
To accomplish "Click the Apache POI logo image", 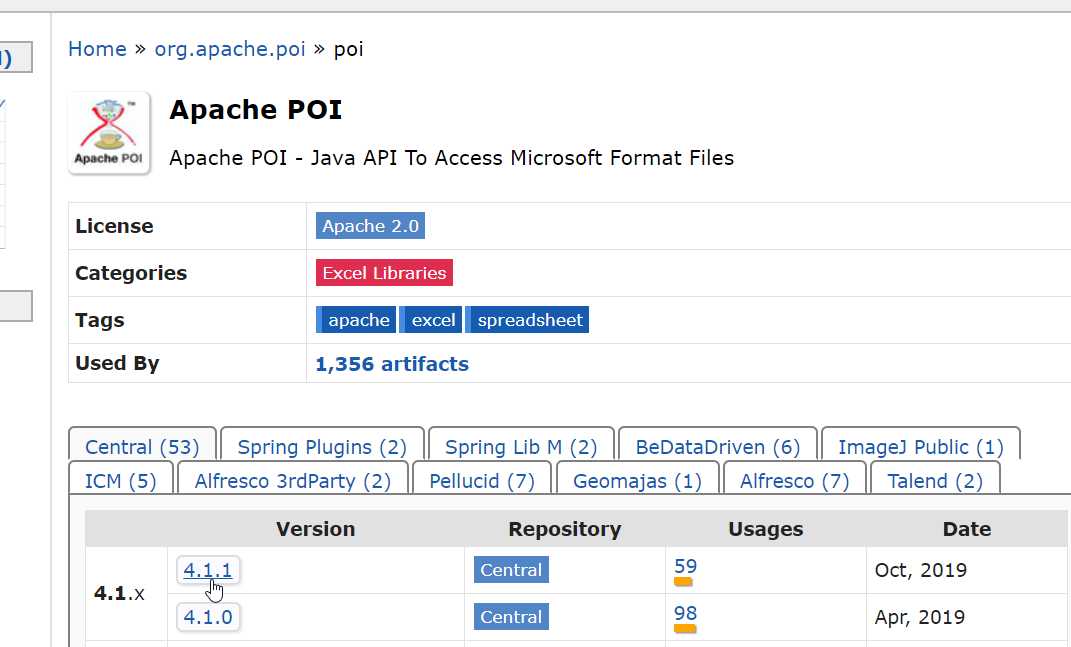I will [x=109, y=133].
